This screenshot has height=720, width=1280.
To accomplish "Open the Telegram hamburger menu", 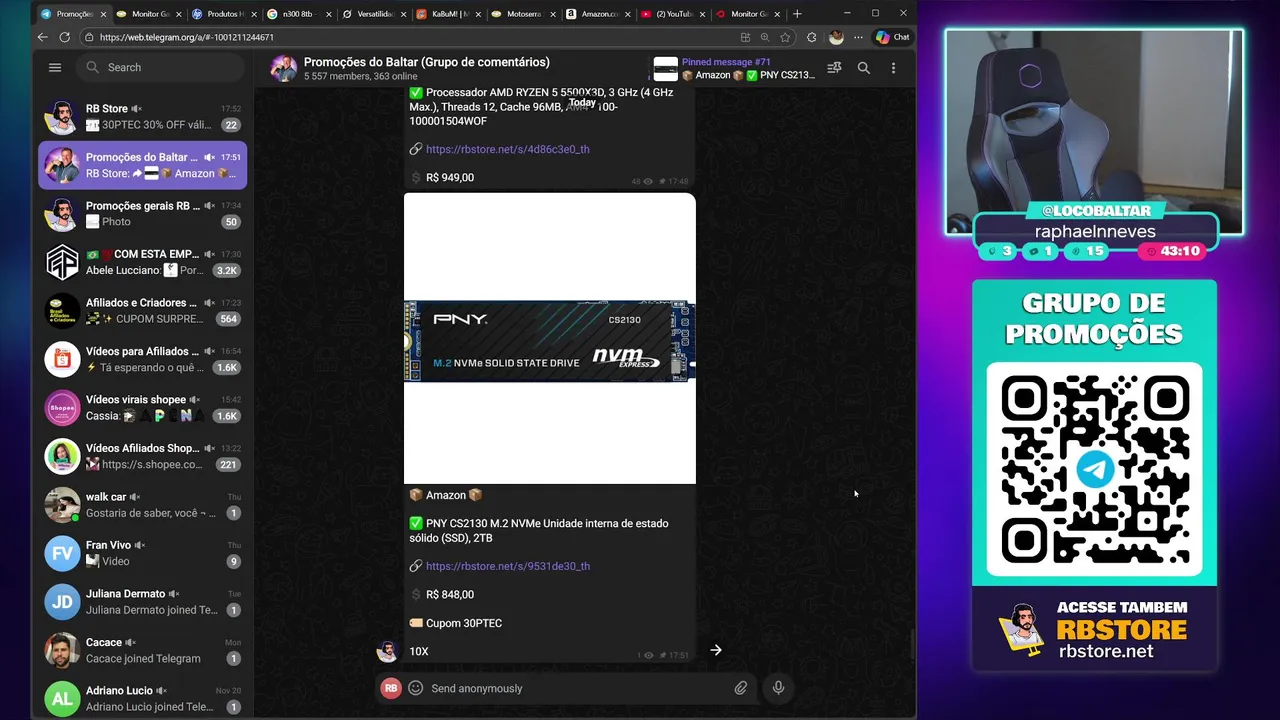I will click(55, 67).
